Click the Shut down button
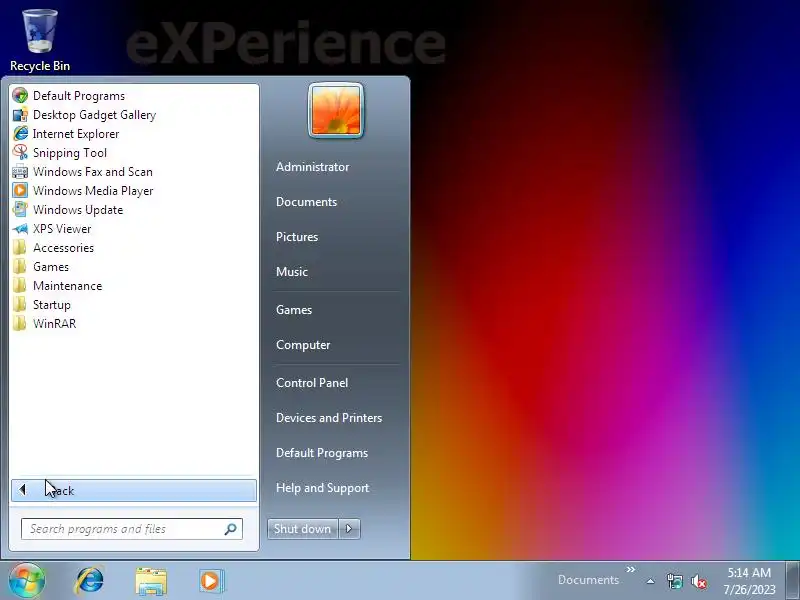Viewport: 800px width, 600px height. pos(303,529)
